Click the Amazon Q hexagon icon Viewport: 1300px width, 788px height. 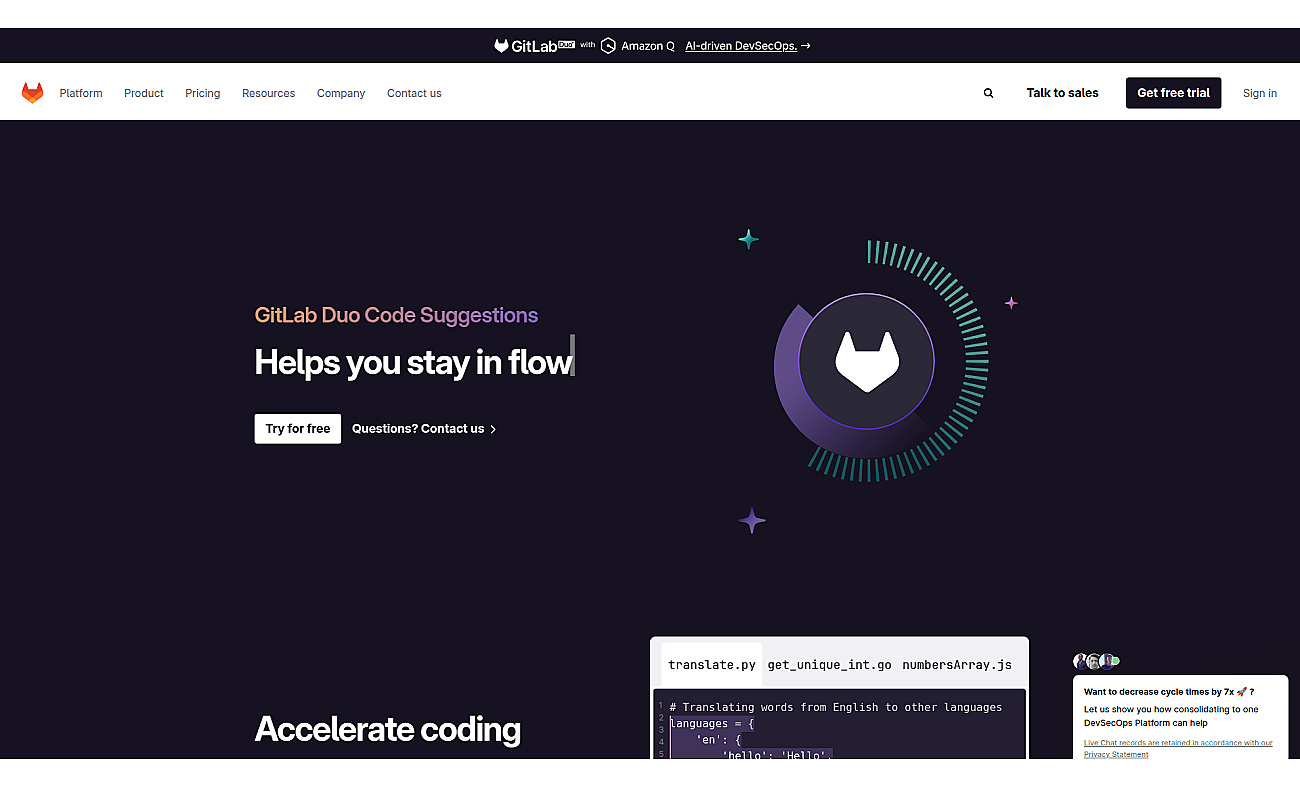pyautogui.click(x=608, y=46)
